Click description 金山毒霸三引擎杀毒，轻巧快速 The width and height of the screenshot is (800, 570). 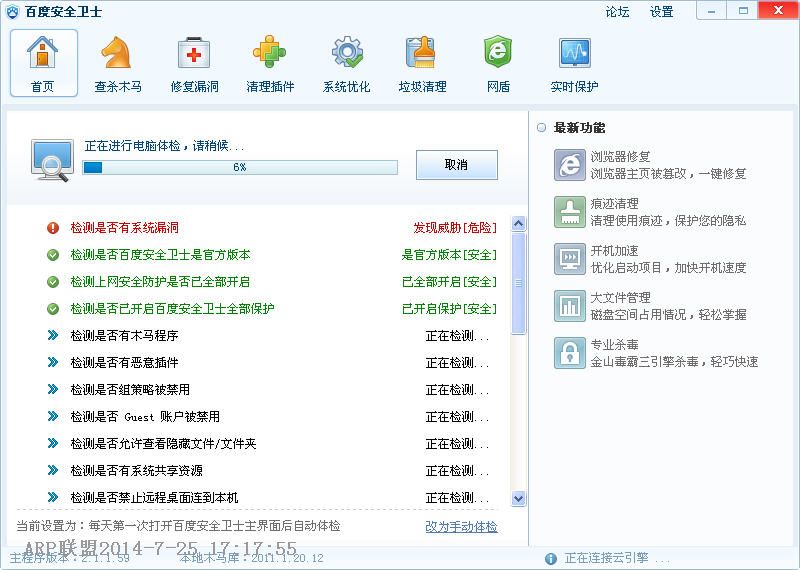point(674,362)
